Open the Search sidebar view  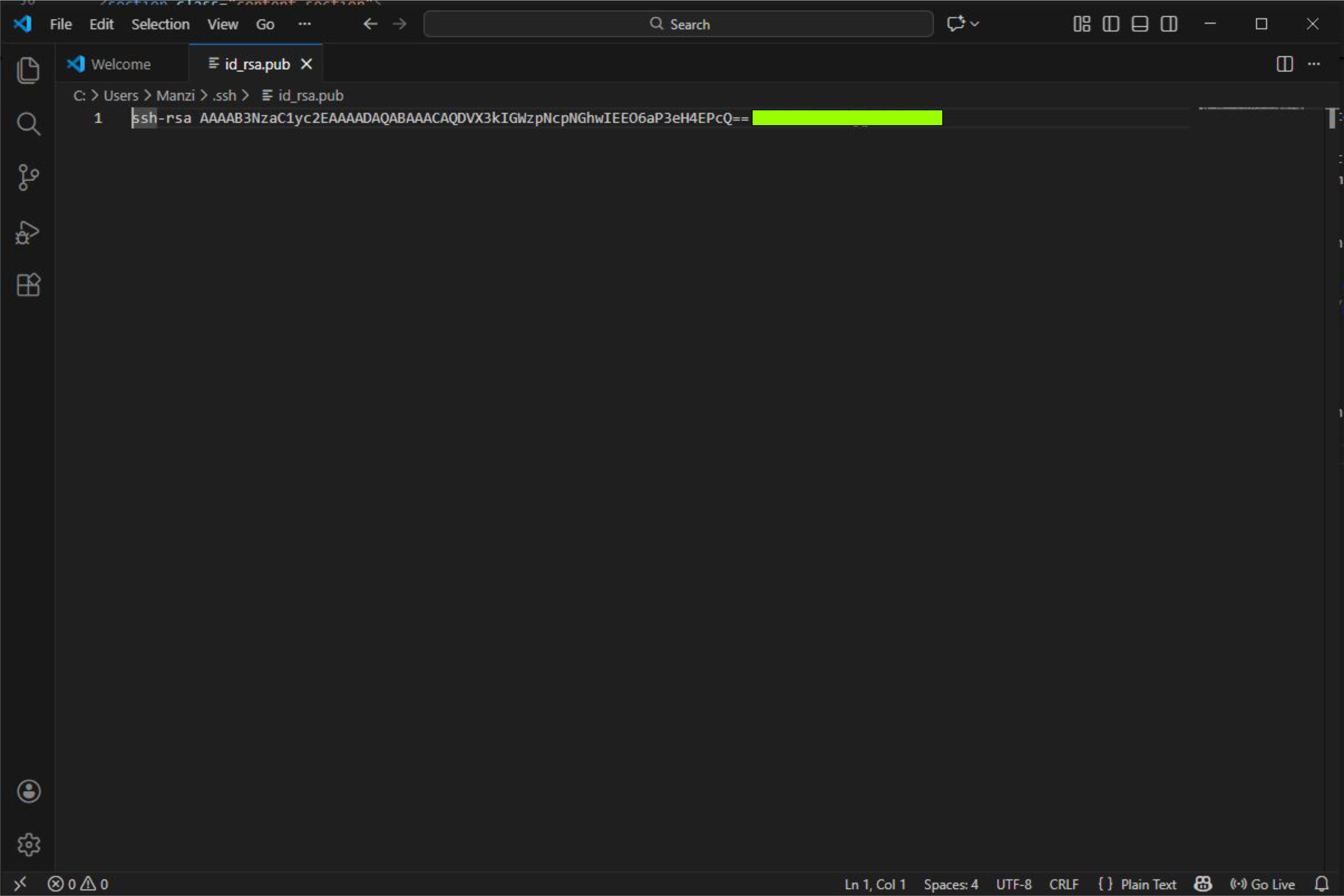pyautogui.click(x=27, y=124)
